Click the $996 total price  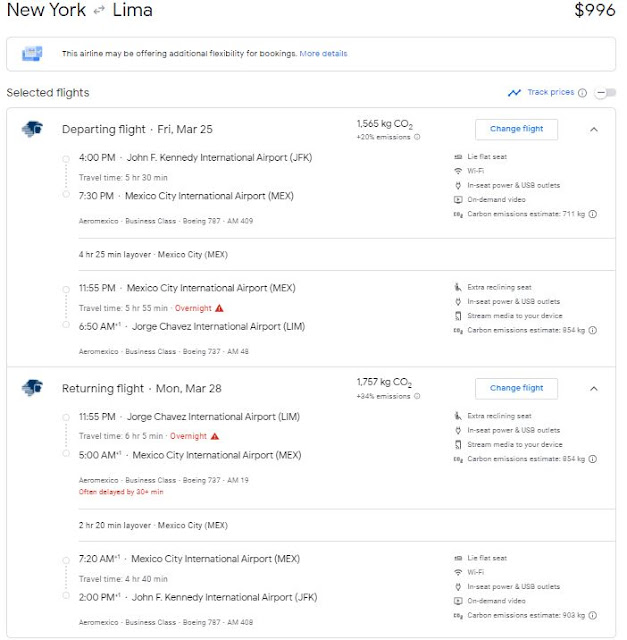pyautogui.click(x=595, y=12)
